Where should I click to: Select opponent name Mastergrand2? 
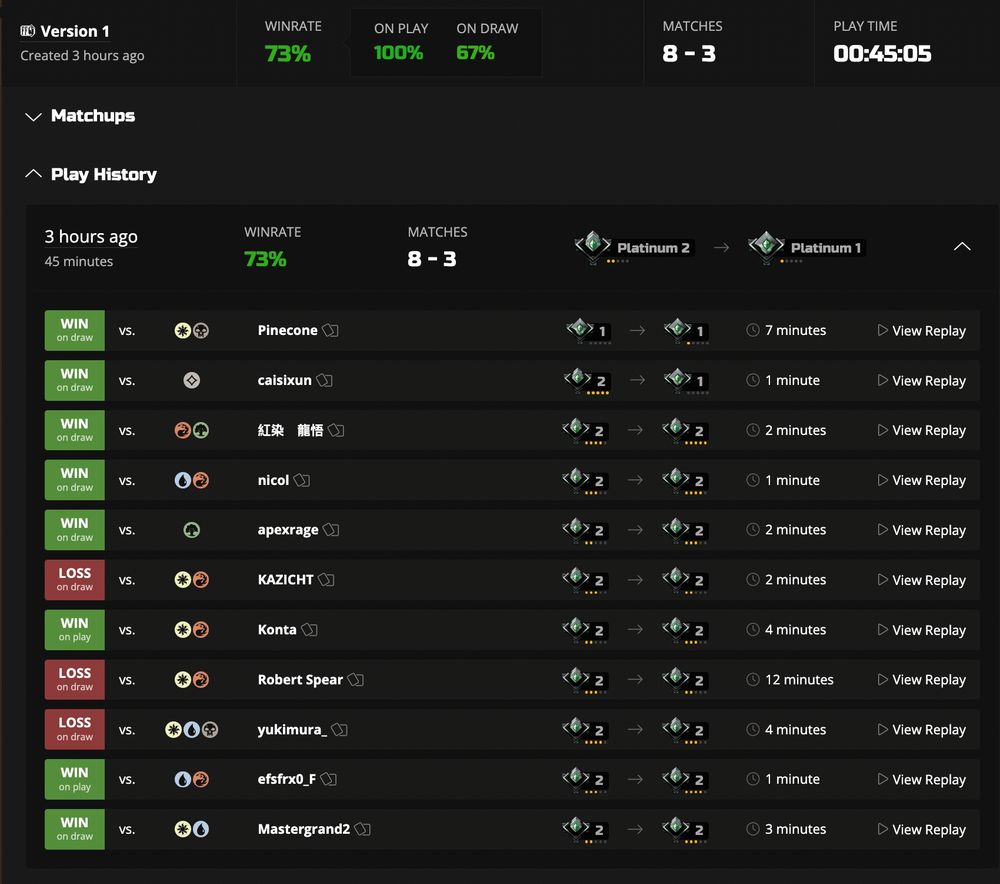[304, 829]
